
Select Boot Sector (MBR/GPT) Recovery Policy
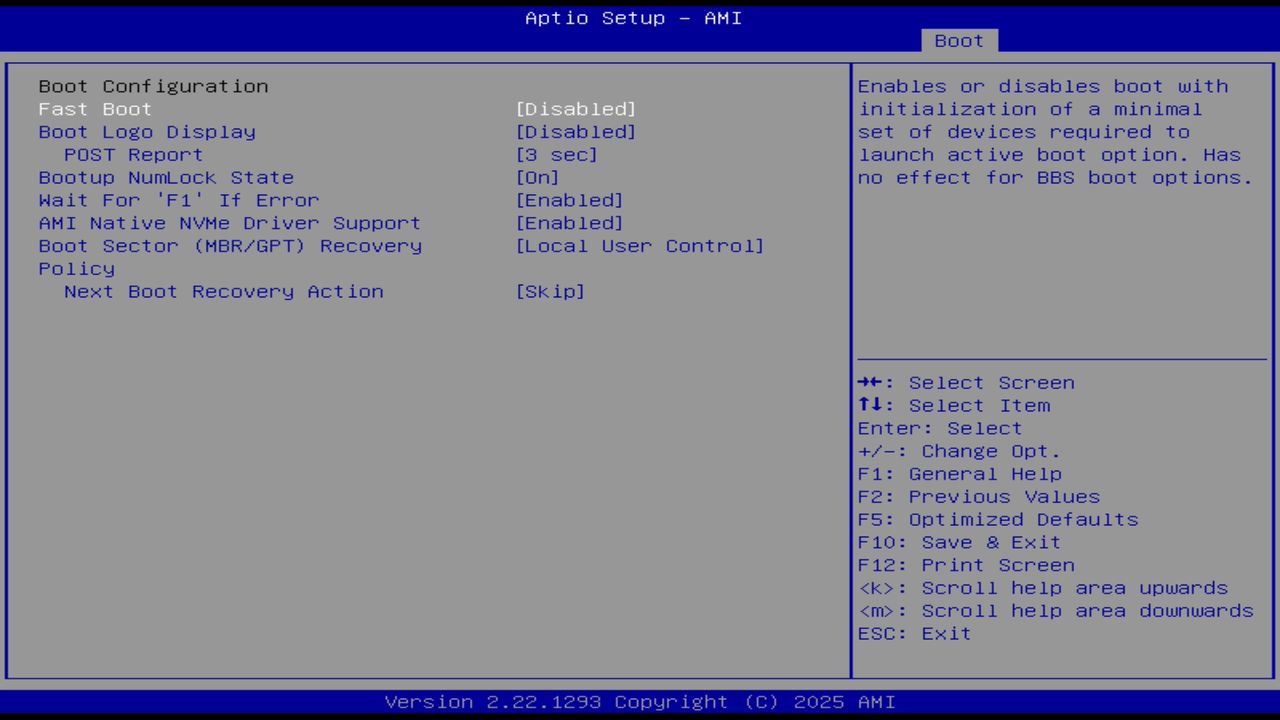[x=229, y=246]
